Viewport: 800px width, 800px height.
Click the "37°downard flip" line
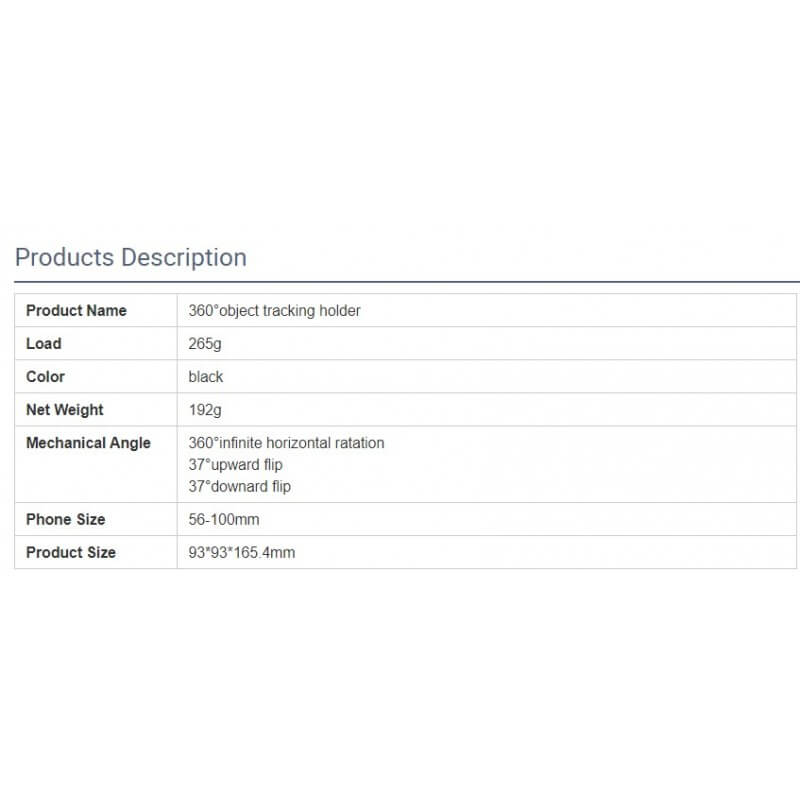pyautogui.click(x=239, y=486)
